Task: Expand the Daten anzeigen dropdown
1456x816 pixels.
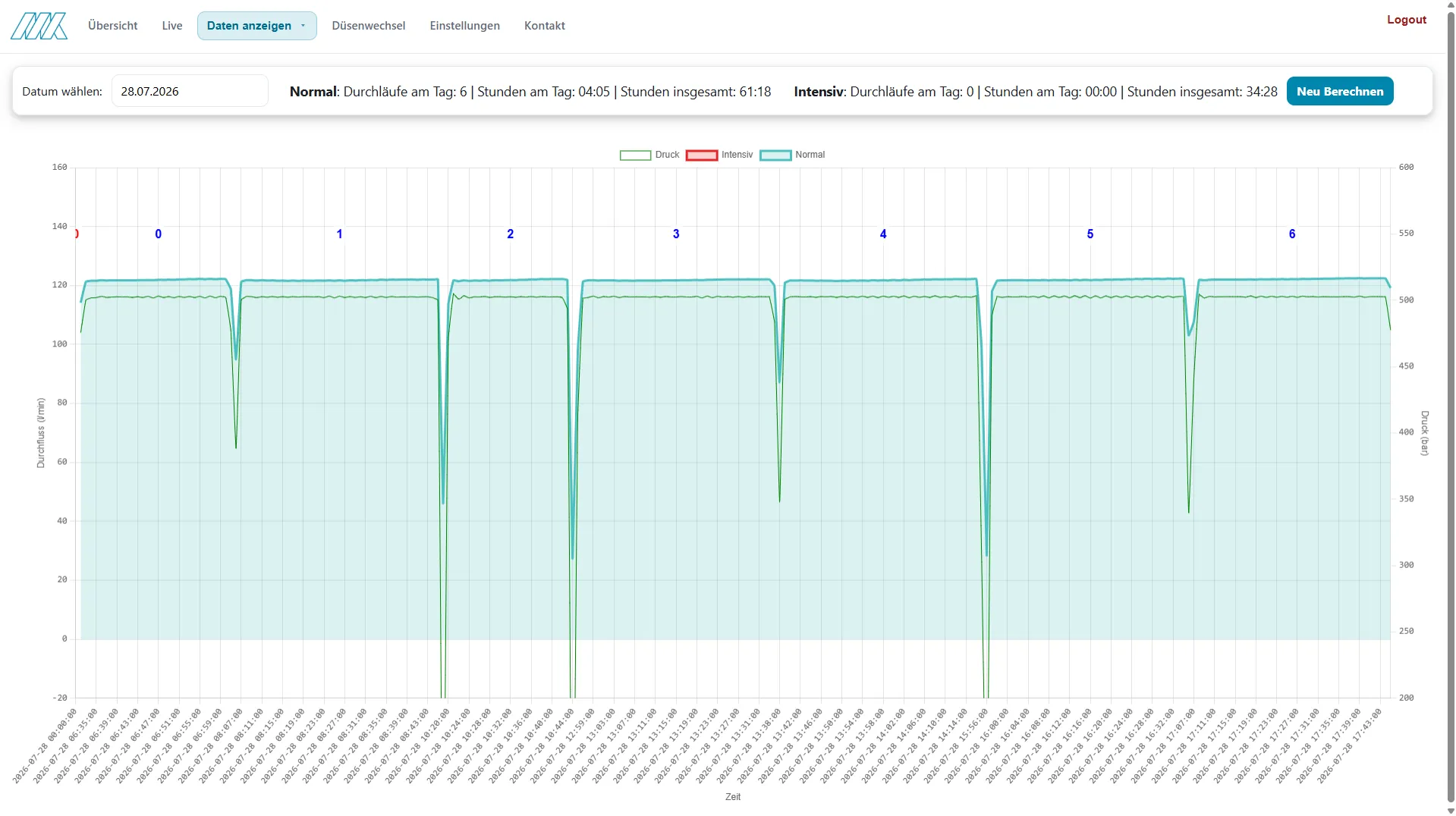Action: [x=256, y=26]
